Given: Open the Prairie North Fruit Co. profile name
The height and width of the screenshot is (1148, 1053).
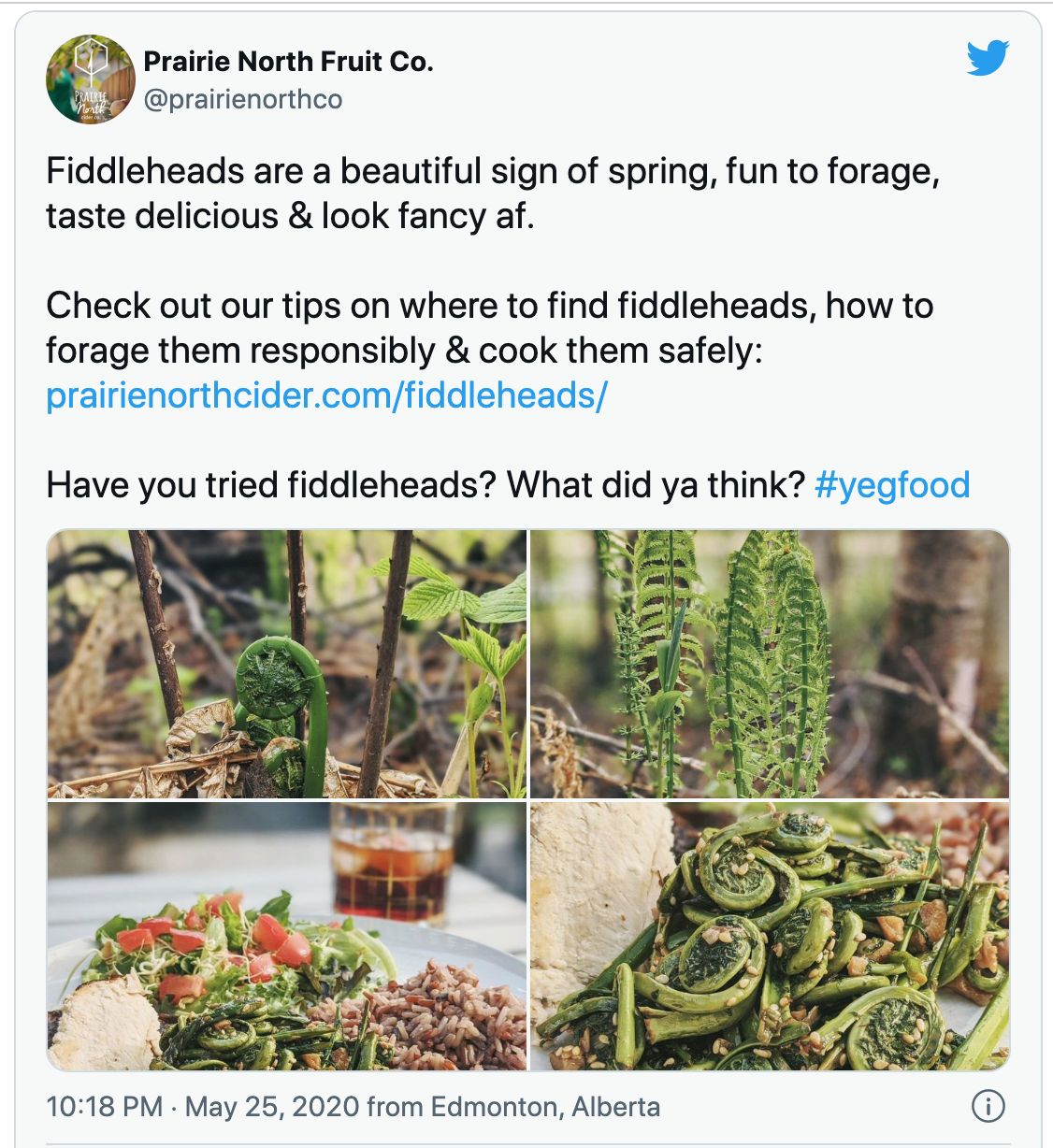Looking at the screenshot, I should tap(288, 62).
